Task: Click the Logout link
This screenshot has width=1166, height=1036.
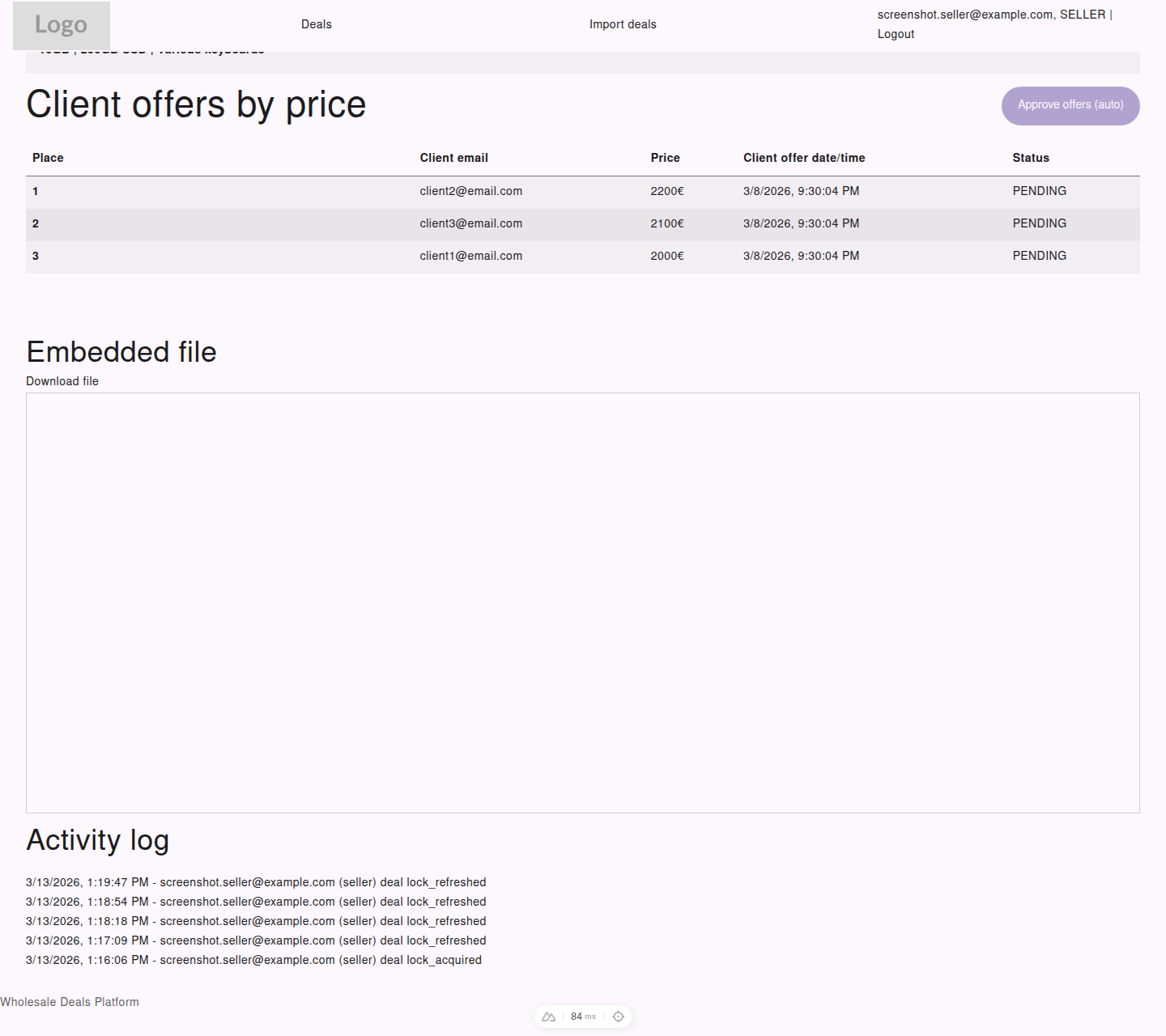Action: 896,34
